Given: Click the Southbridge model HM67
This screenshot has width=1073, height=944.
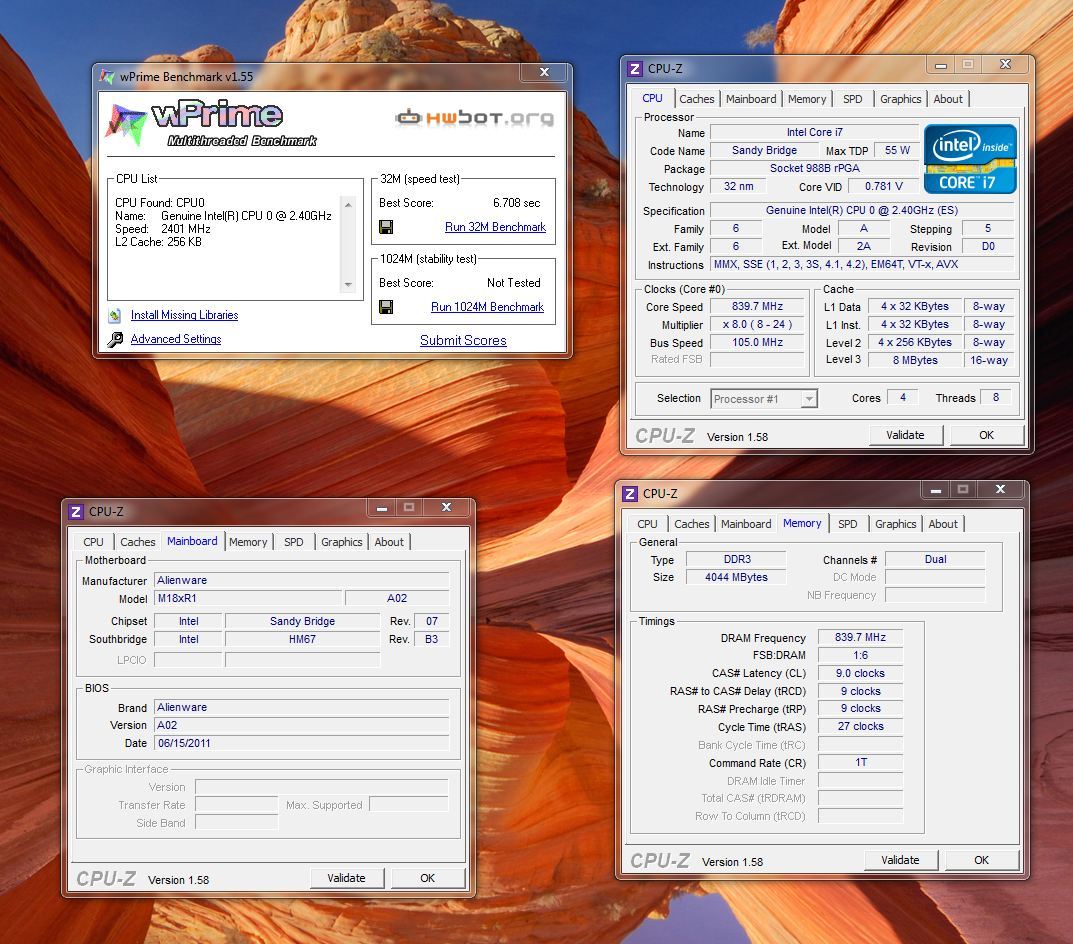Looking at the screenshot, I should (x=302, y=639).
